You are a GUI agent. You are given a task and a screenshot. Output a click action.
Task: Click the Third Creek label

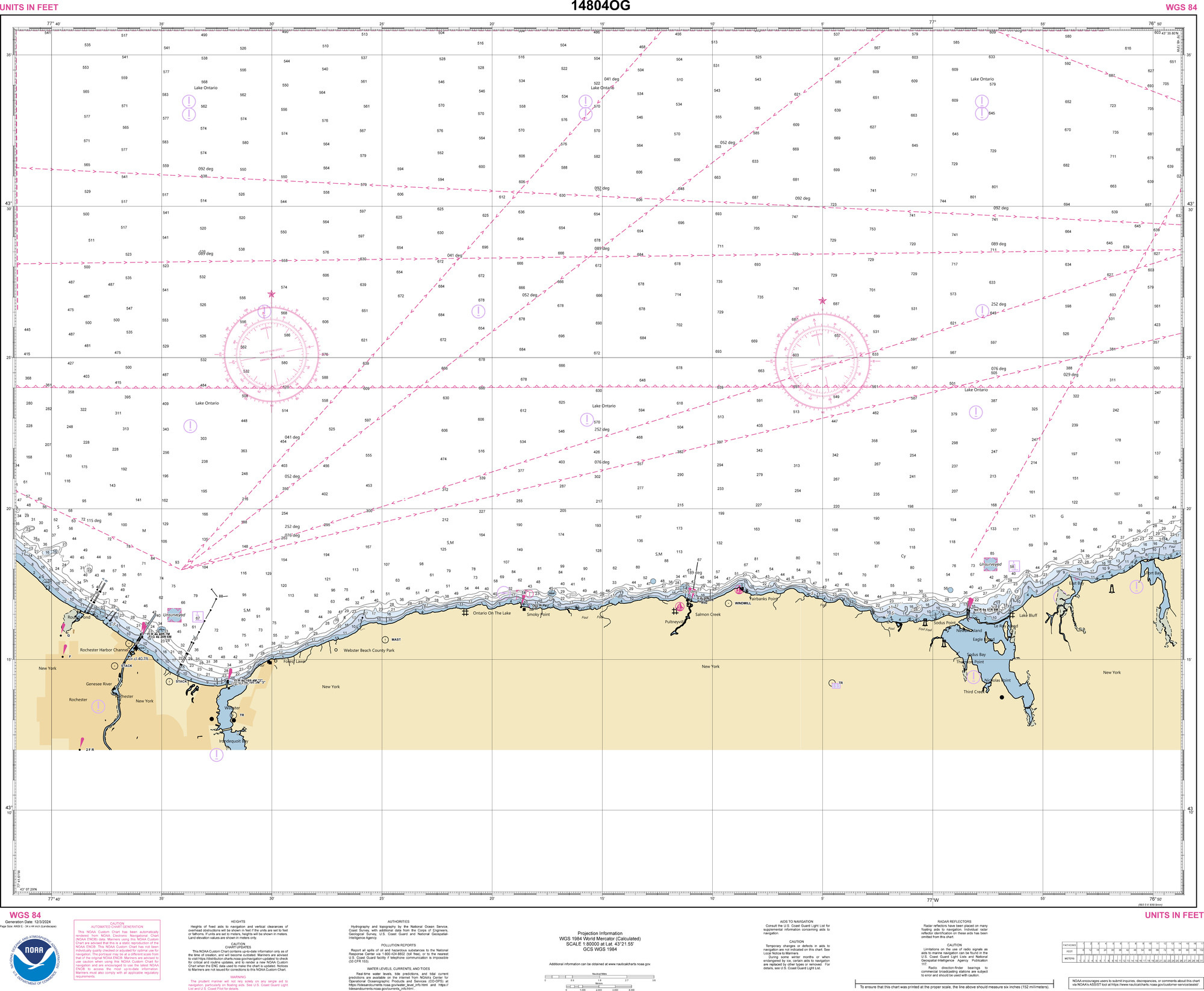973,692
